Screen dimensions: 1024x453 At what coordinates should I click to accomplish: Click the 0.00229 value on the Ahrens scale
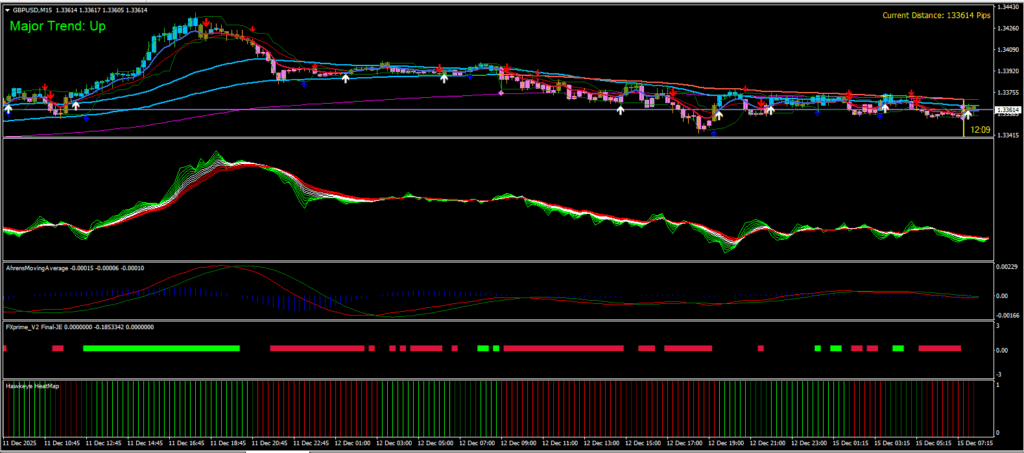pyautogui.click(x=1007, y=267)
